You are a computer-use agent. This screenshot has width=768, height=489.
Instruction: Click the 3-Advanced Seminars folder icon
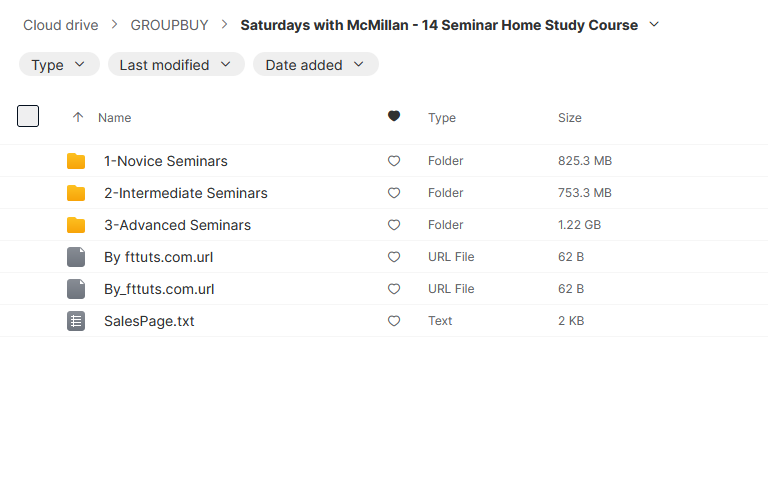tap(76, 225)
